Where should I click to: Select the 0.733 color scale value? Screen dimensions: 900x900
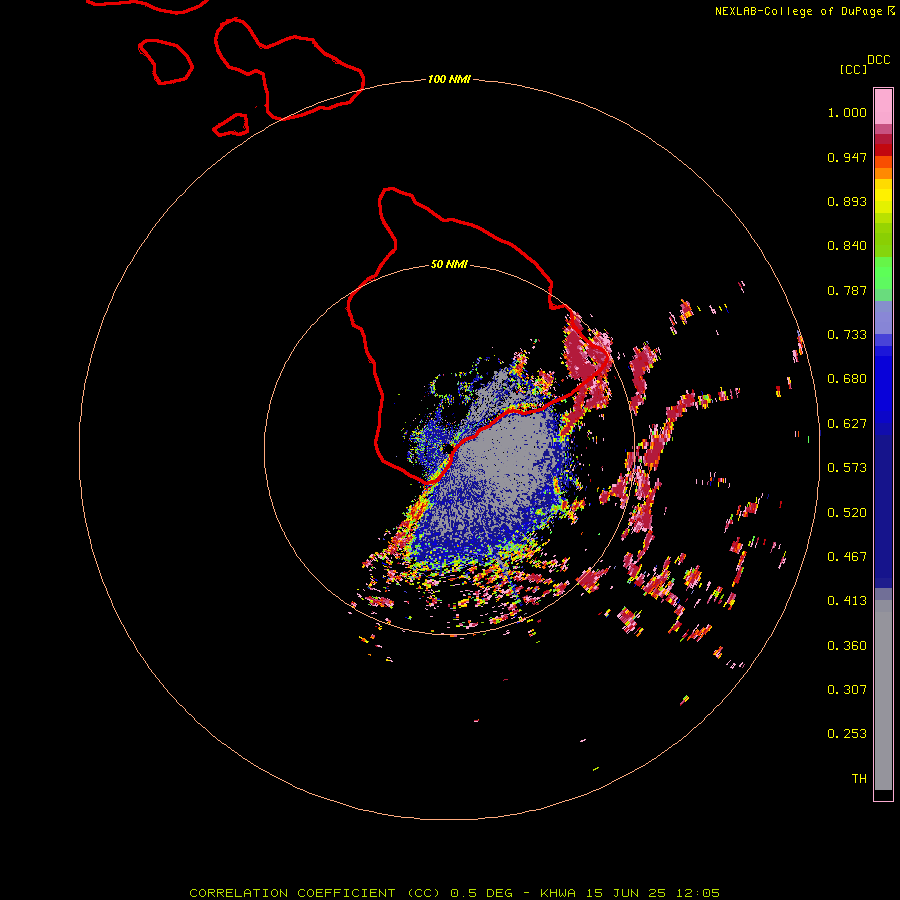coord(847,335)
